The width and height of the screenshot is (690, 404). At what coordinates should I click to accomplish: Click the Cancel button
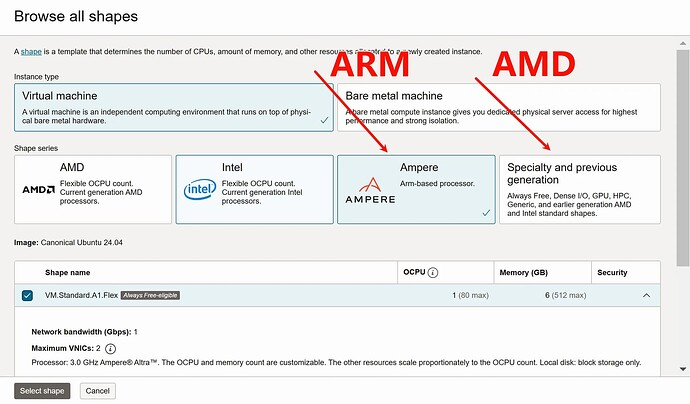coord(97,391)
